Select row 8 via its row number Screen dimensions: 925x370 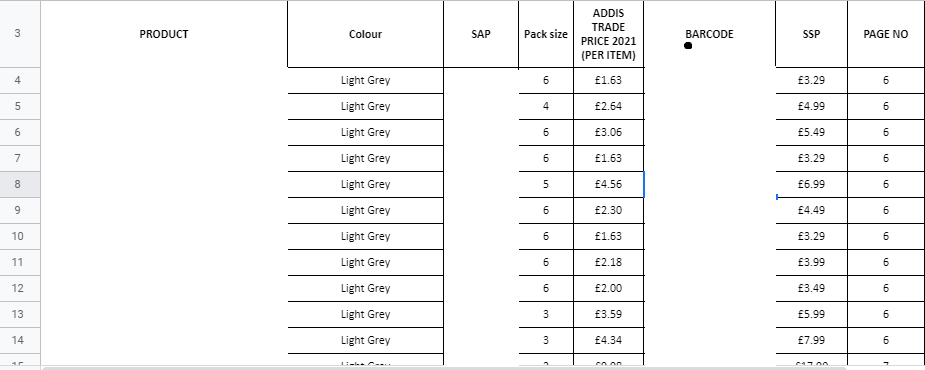(x=17, y=184)
